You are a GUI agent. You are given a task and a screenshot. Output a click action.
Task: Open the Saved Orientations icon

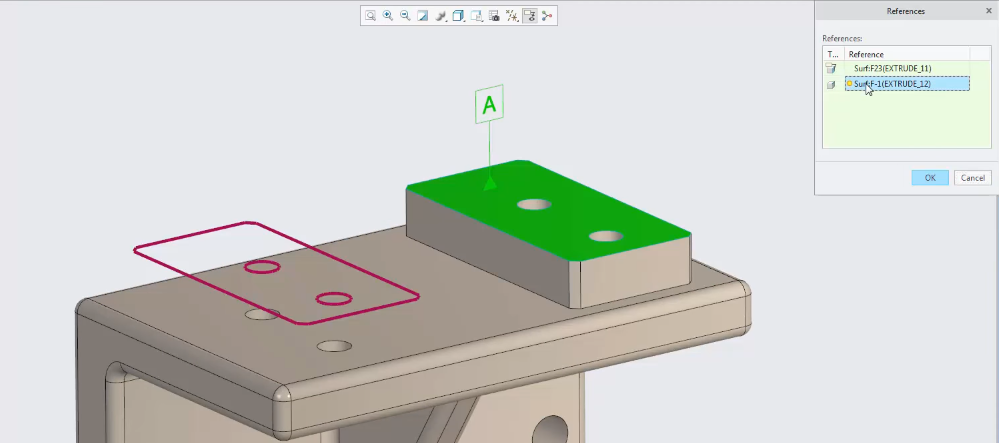pos(476,16)
